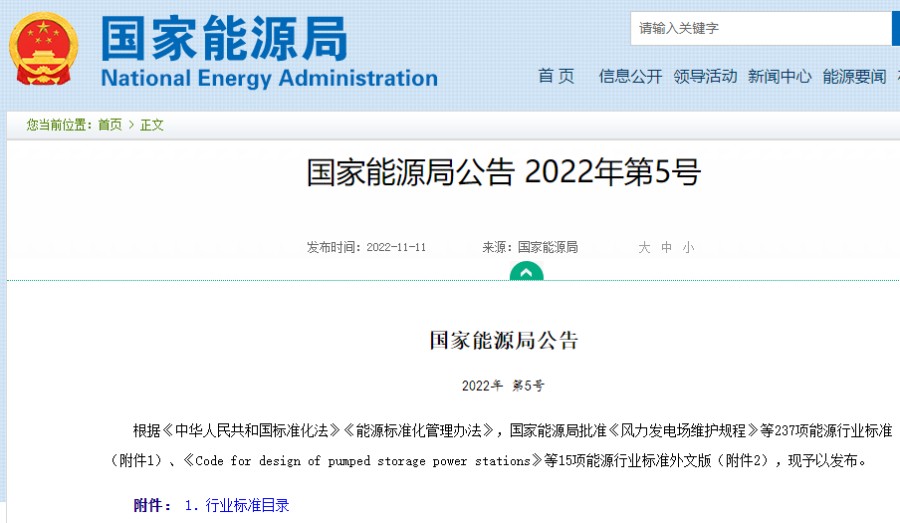Click the body heading 国家能源局公告
The width and height of the screenshot is (900, 523).
503,340
